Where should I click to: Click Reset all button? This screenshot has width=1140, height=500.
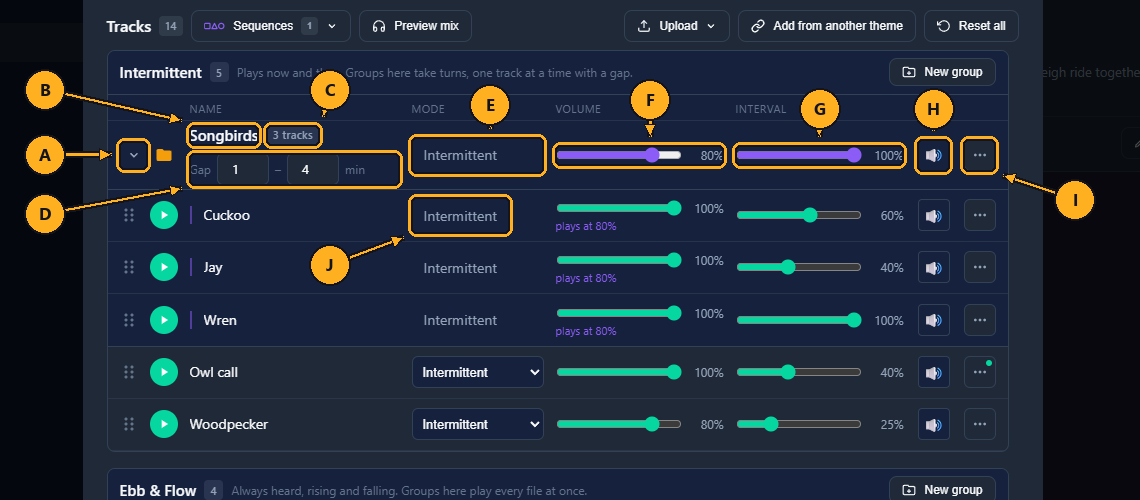971,26
